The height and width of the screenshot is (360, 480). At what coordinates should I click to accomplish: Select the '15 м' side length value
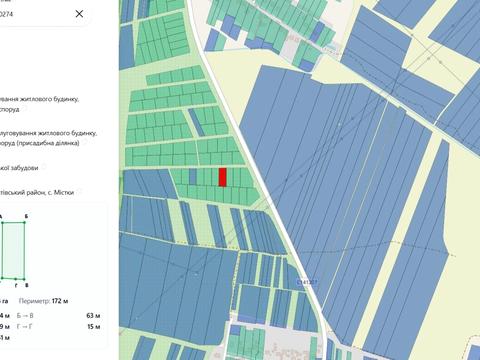(94, 326)
